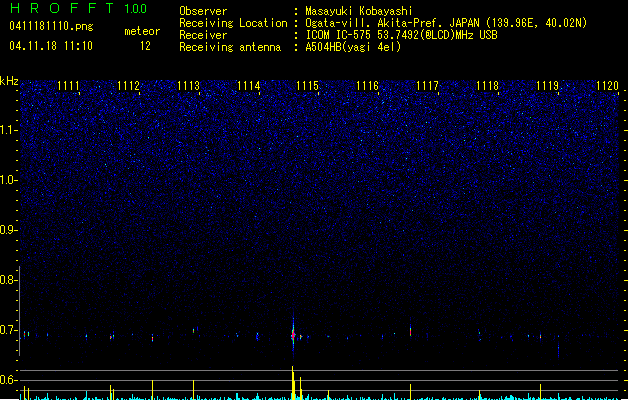
Task: Click the HROFFT 1.0.0 title text
Action: (78, 8)
